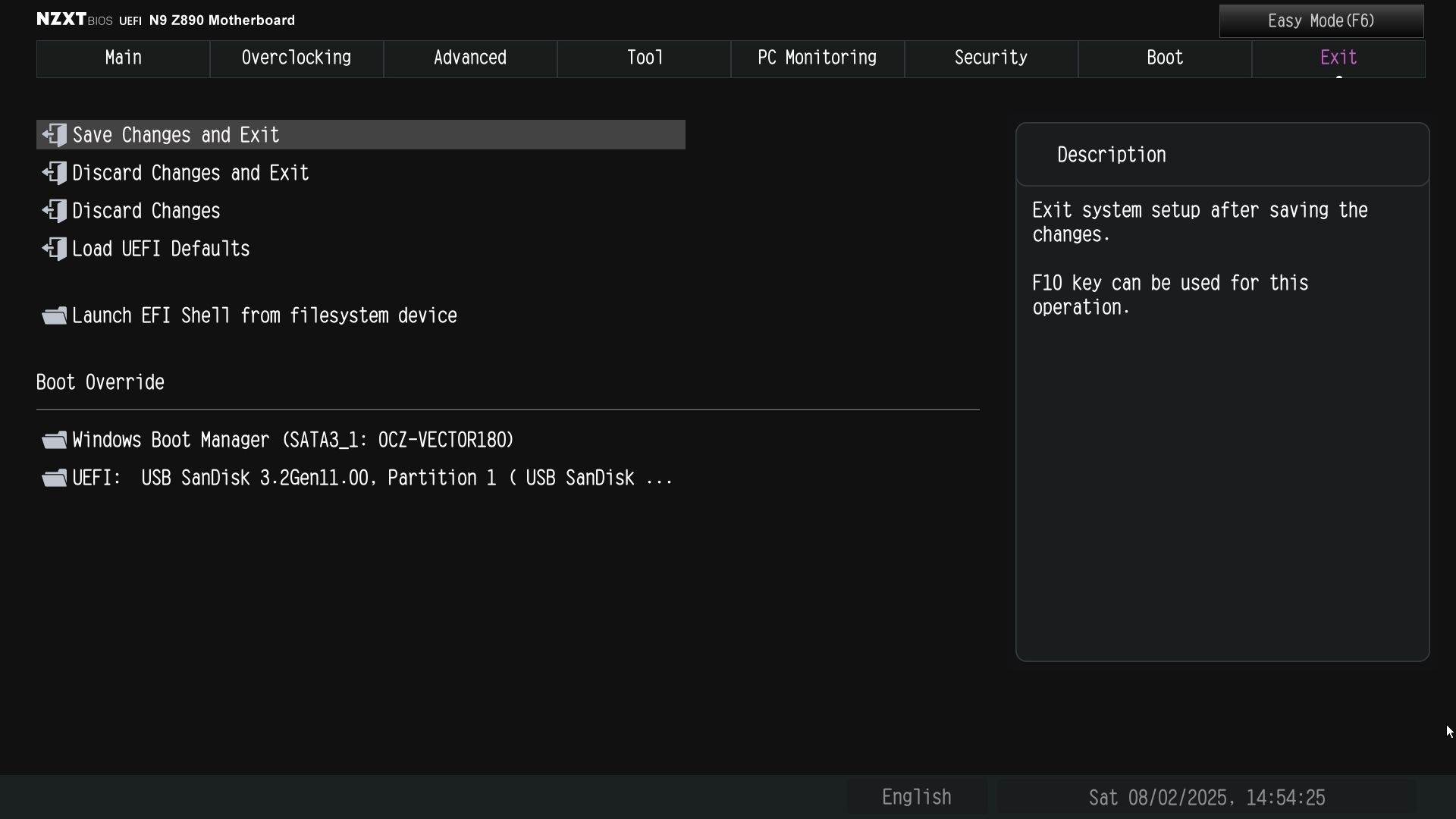
Task: Click the date and time display
Action: (x=1207, y=797)
